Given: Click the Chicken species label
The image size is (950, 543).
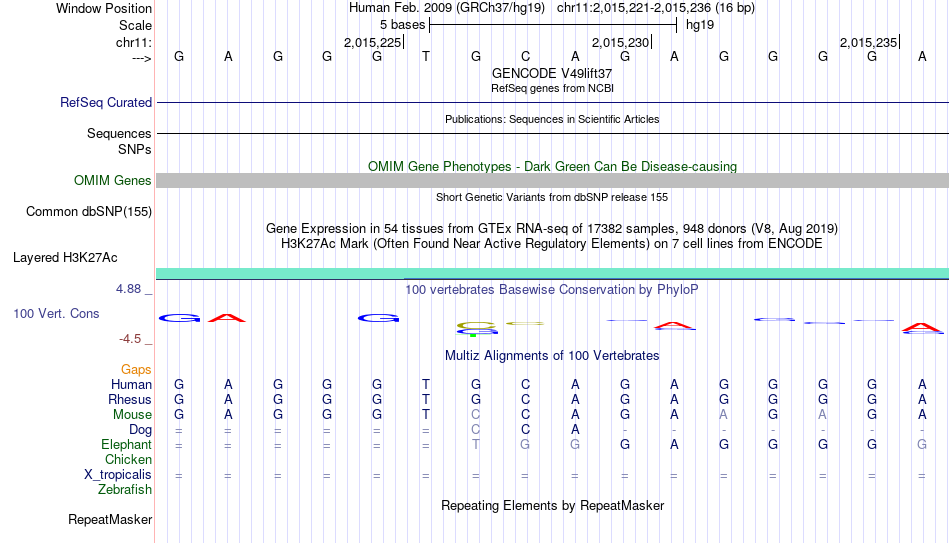Looking at the screenshot, I should 128,459.
